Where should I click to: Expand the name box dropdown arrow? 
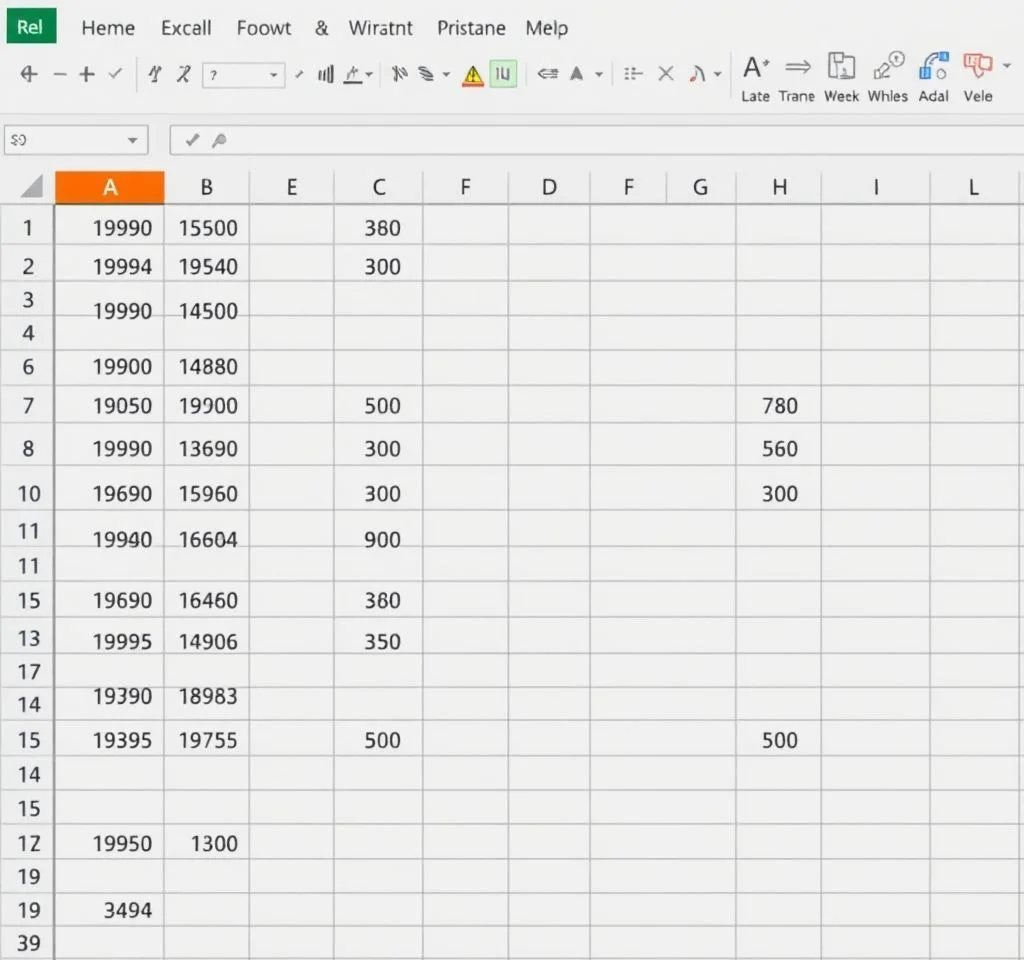click(132, 141)
